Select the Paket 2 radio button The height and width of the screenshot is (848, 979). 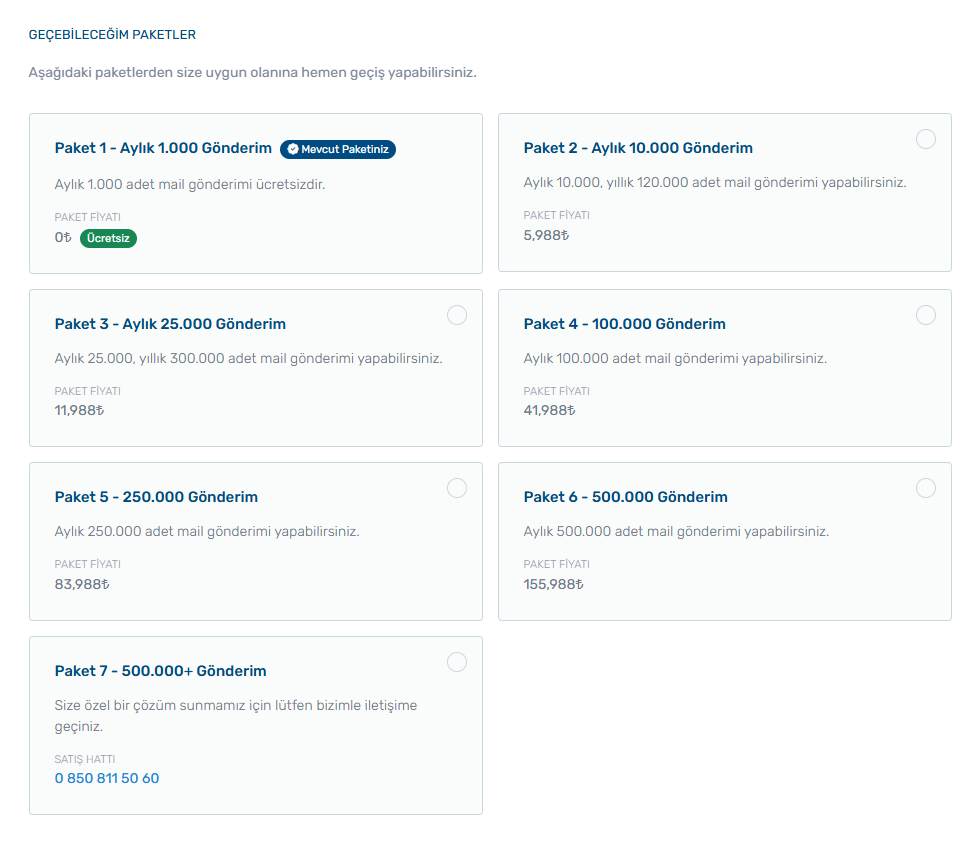[925, 139]
